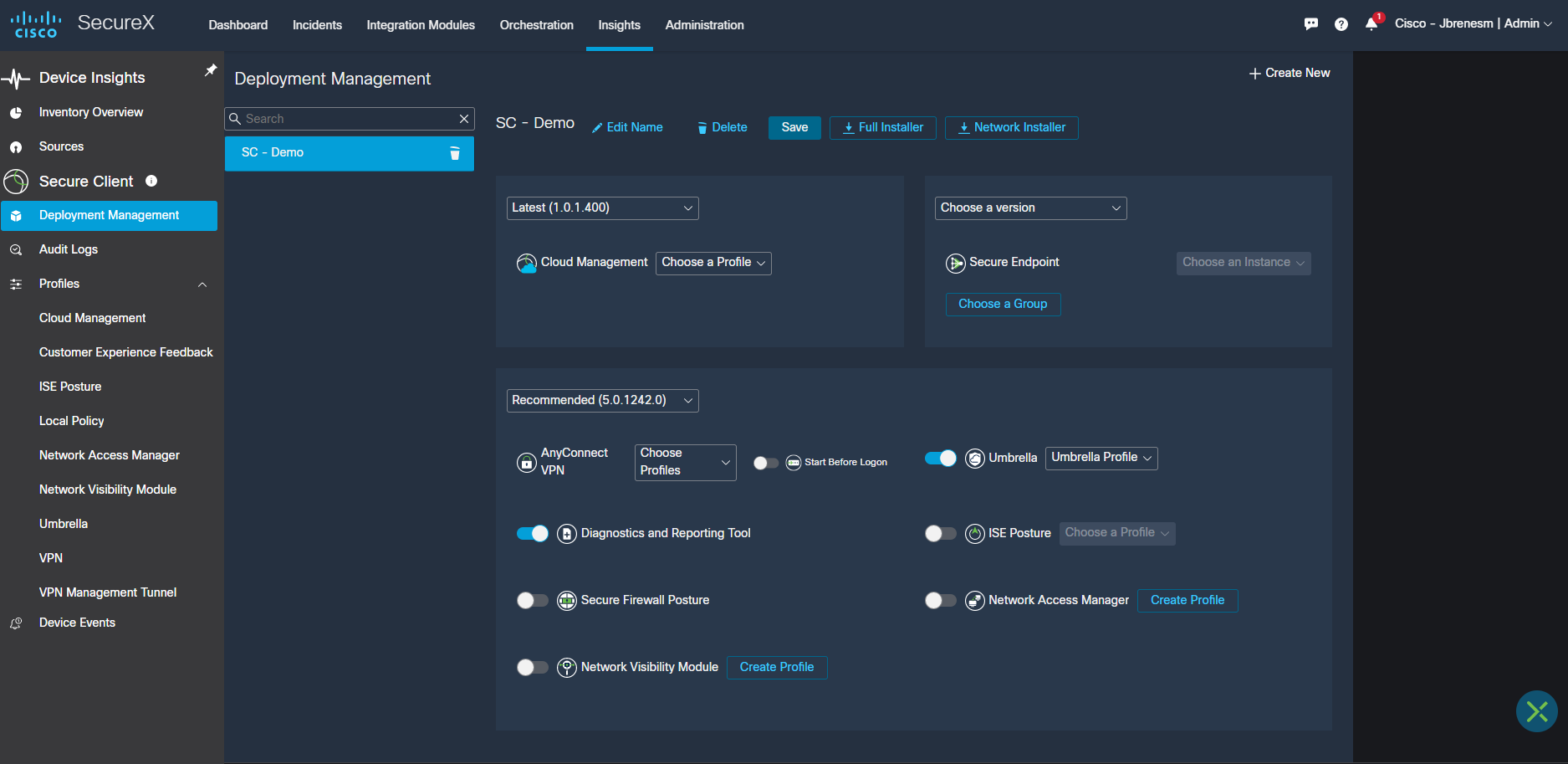Open the SecureX ribbon round button
Image resolution: width=1568 pixels, height=764 pixels.
pyautogui.click(x=1537, y=711)
